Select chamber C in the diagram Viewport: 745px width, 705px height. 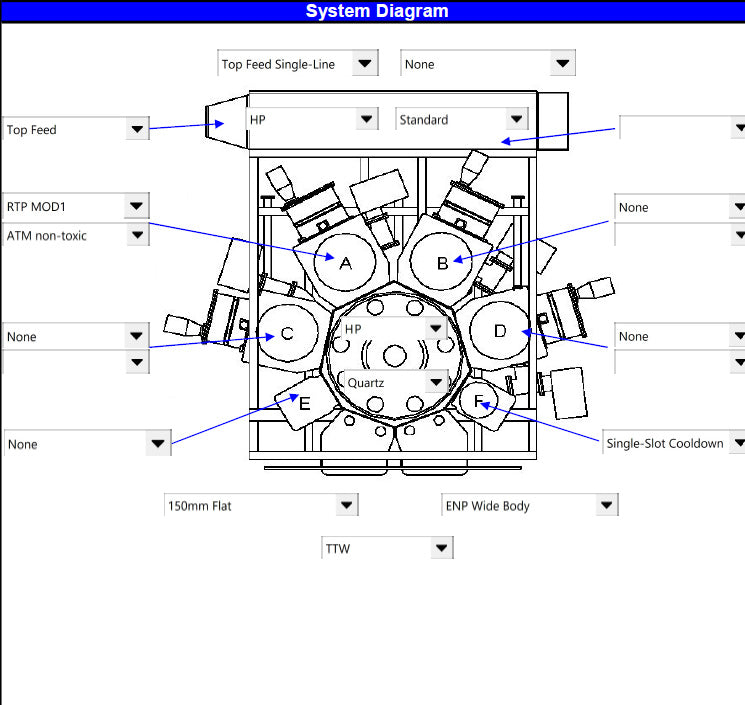[288, 333]
